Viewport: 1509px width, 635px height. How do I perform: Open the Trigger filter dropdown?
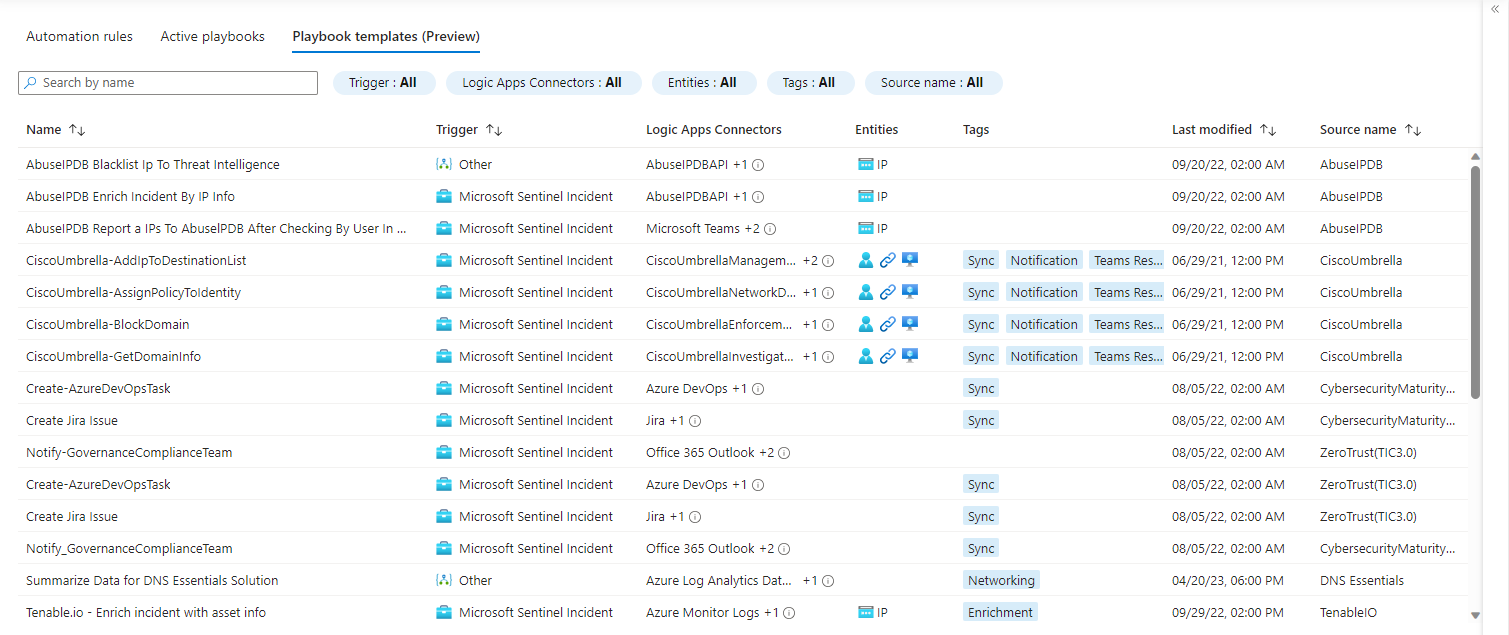(x=384, y=83)
